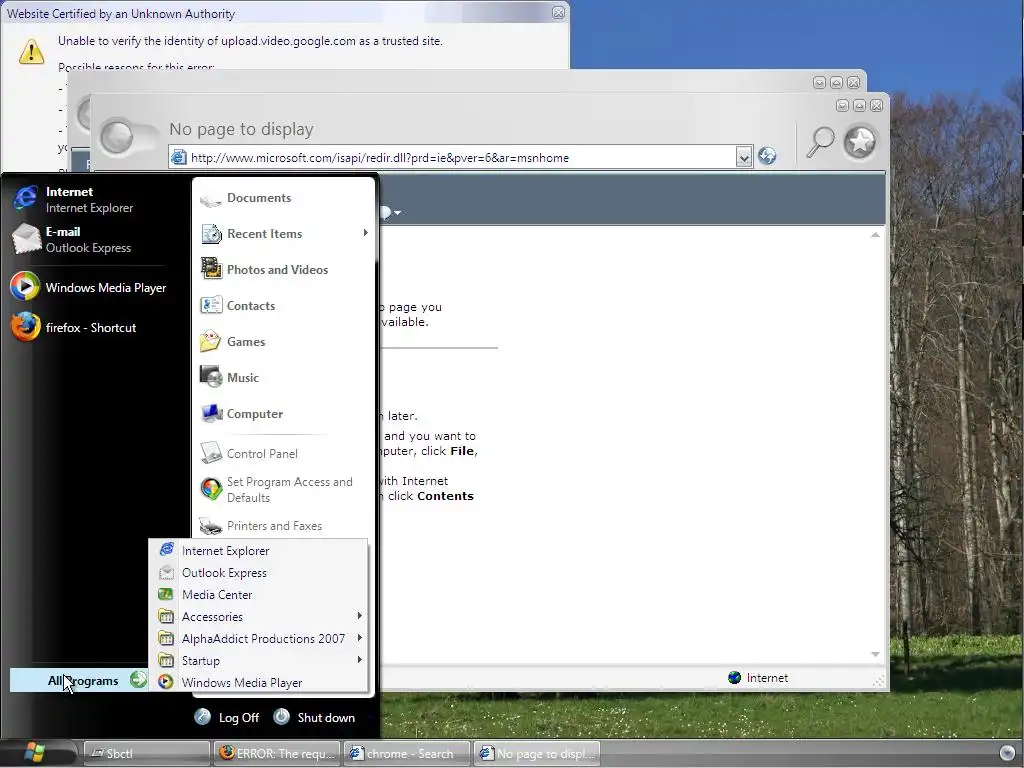Image resolution: width=1024 pixels, height=768 pixels.
Task: Open Contacts in the Start menu
Action: (x=251, y=306)
